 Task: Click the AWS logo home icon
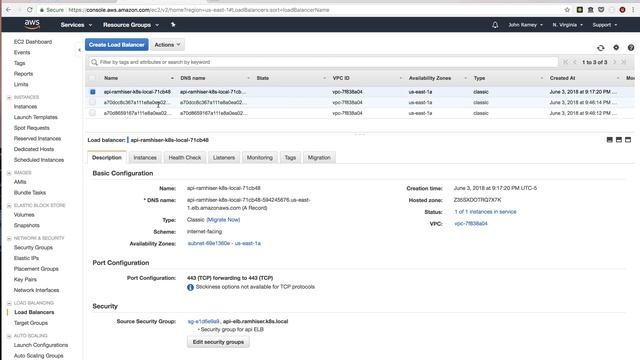pyautogui.click(x=32, y=24)
